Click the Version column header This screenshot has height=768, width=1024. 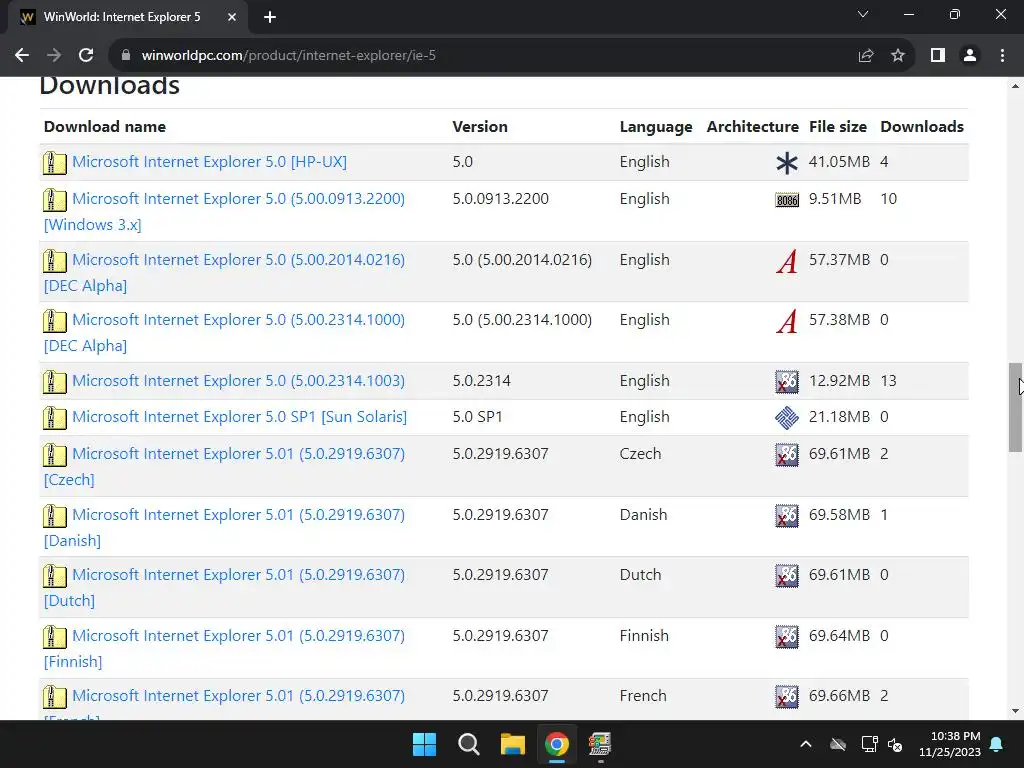click(x=480, y=127)
